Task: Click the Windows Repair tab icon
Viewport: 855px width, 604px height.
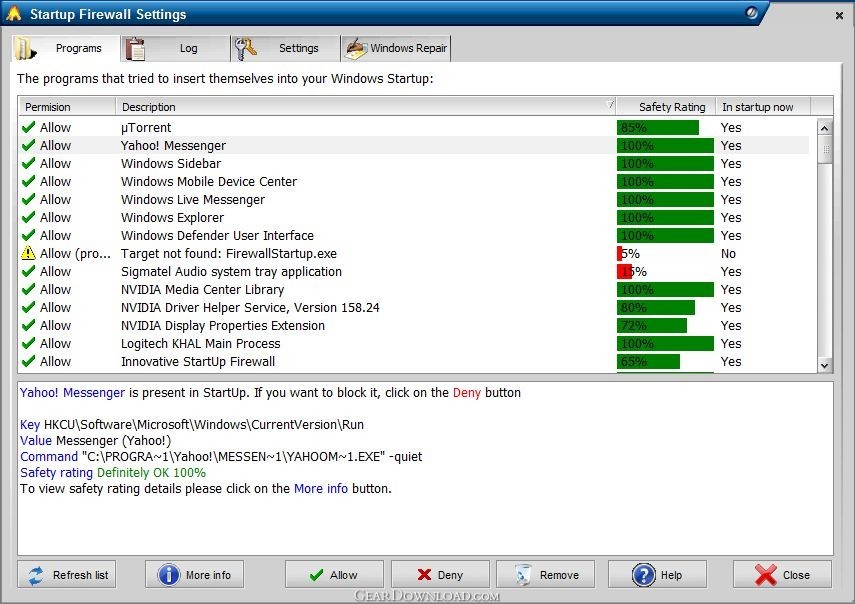Action: click(x=356, y=49)
